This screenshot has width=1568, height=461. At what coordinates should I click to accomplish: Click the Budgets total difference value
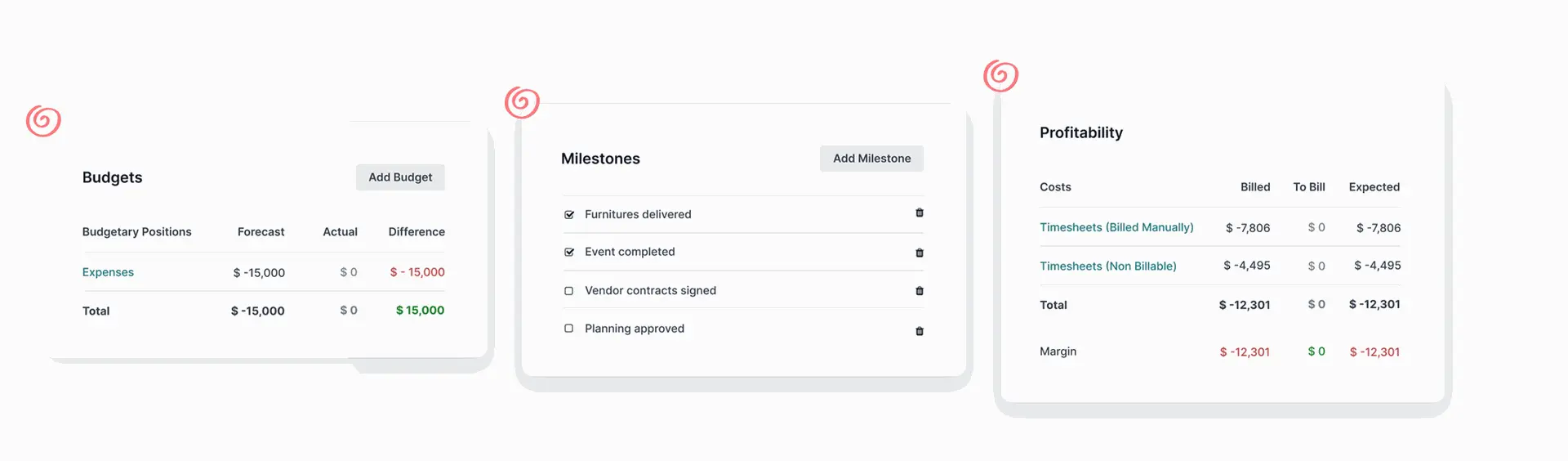point(420,311)
